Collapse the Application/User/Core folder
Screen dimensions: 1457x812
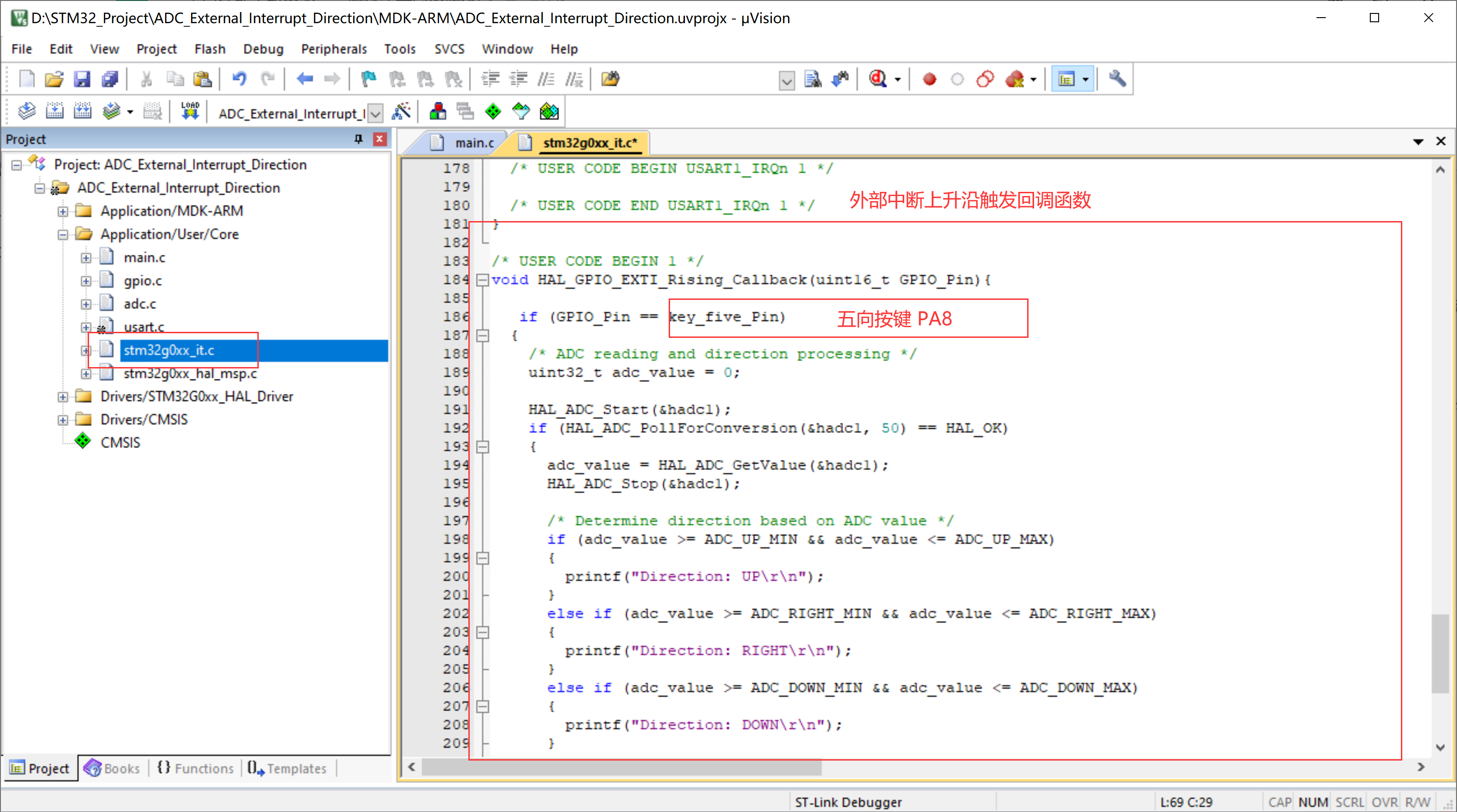click(63, 235)
